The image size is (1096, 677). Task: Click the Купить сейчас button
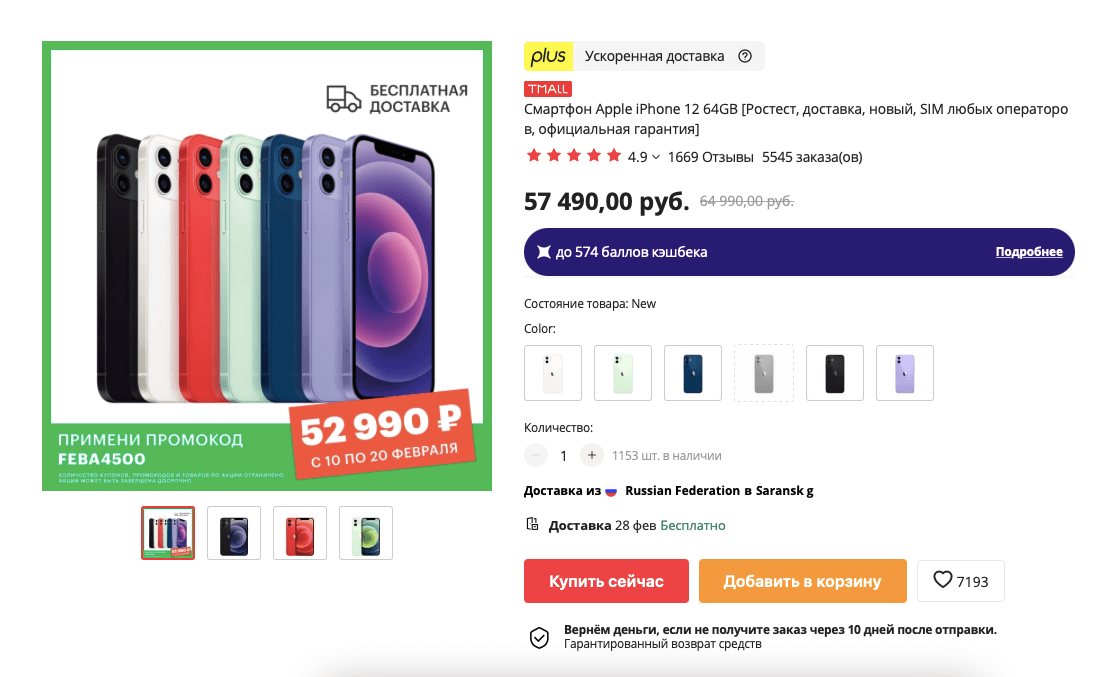(606, 581)
